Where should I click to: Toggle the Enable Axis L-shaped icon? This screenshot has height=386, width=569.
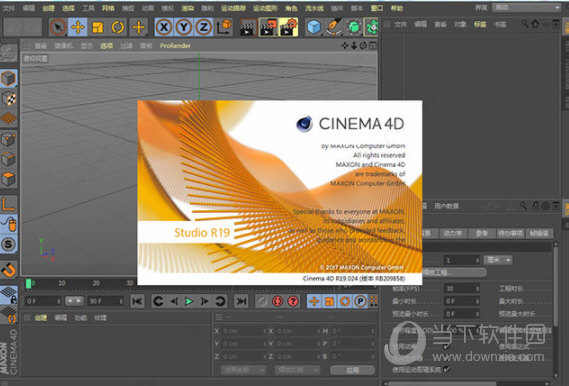(x=9, y=204)
